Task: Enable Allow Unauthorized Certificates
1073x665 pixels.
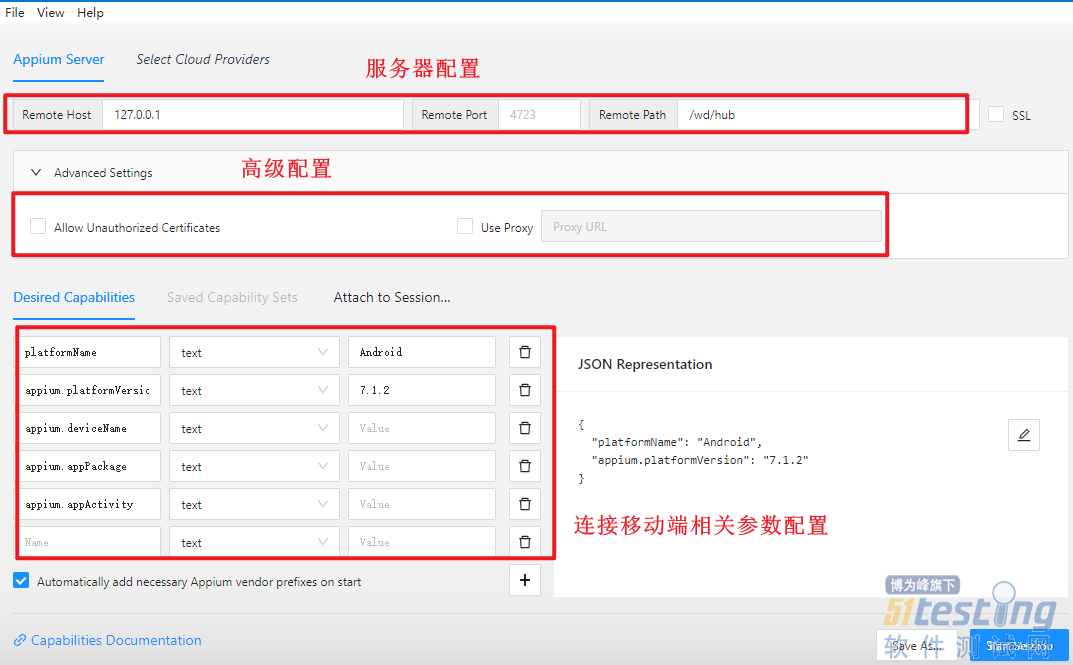Action: click(x=37, y=227)
